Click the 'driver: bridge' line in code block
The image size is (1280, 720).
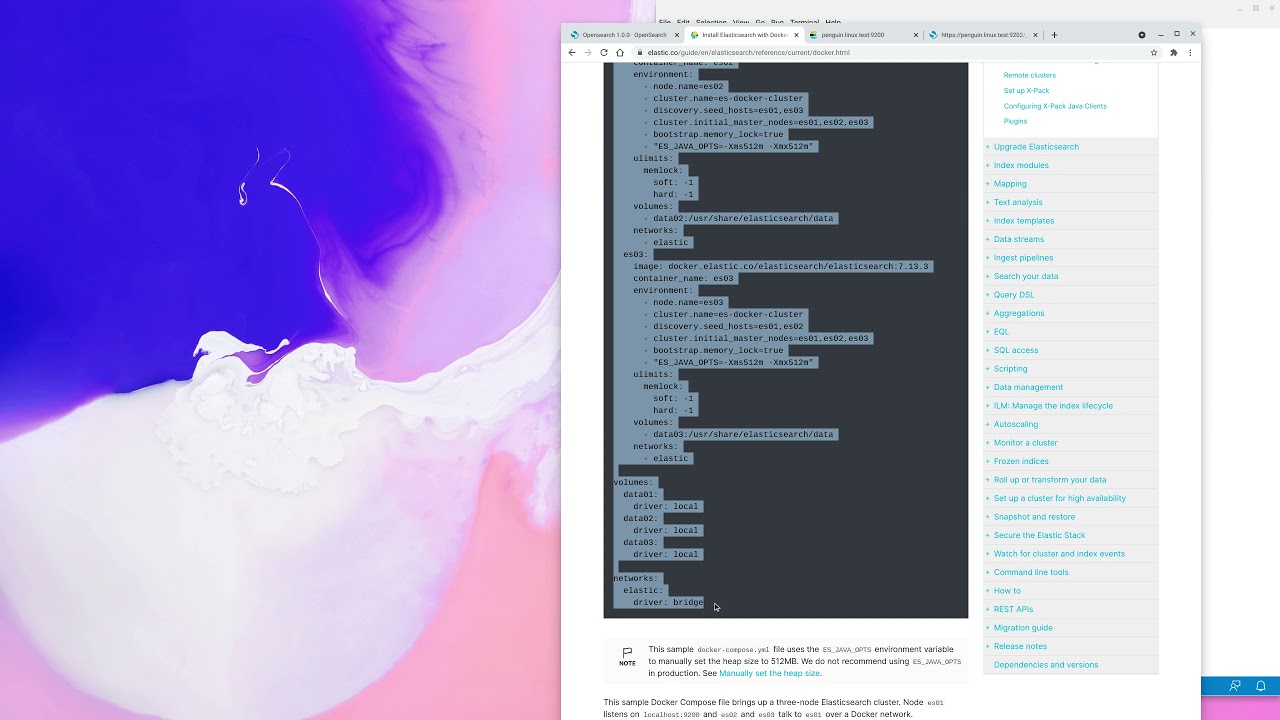tap(668, 602)
